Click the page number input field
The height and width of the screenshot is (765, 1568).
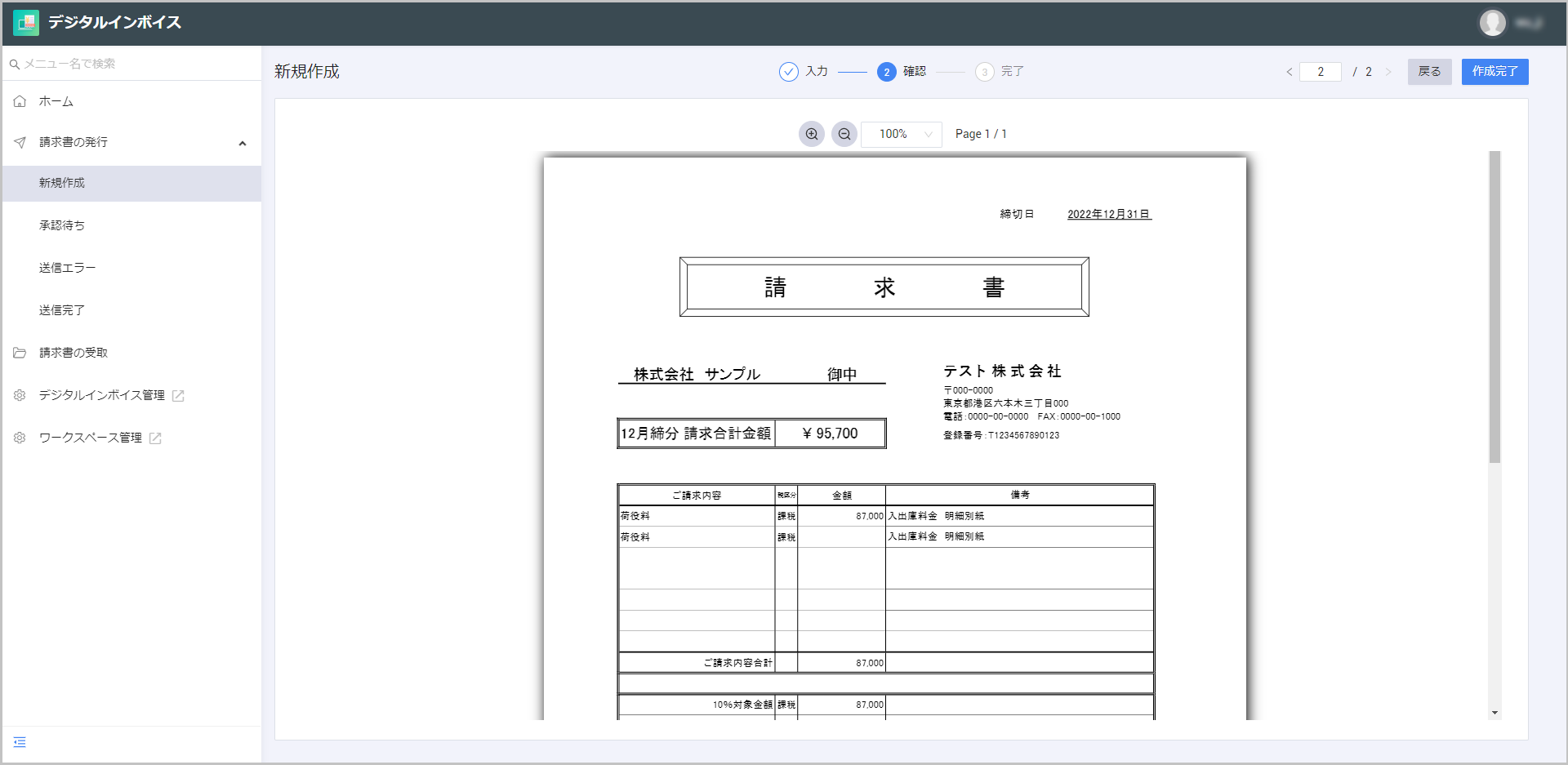pyautogui.click(x=1320, y=72)
